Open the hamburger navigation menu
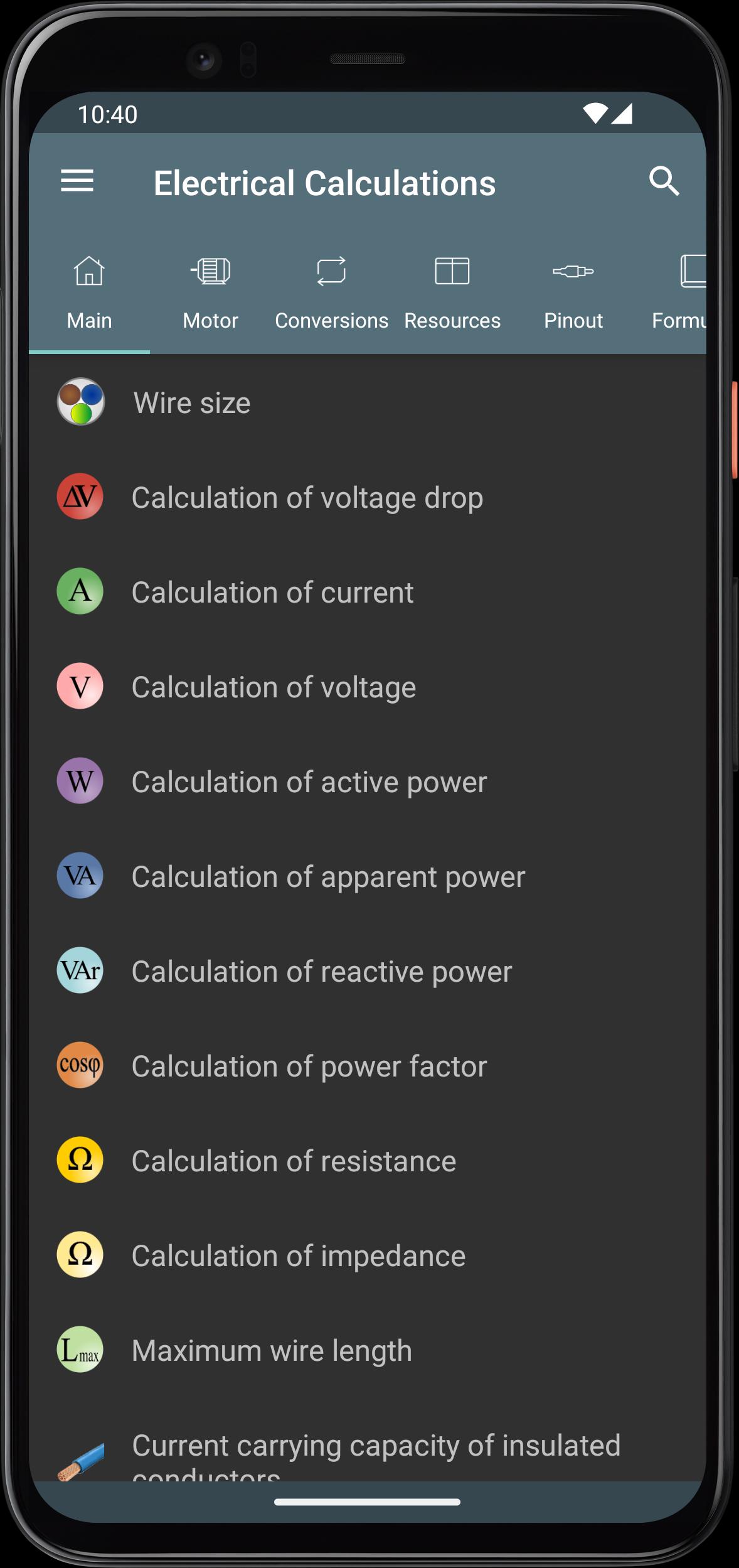The height and width of the screenshot is (1568, 739). click(77, 181)
